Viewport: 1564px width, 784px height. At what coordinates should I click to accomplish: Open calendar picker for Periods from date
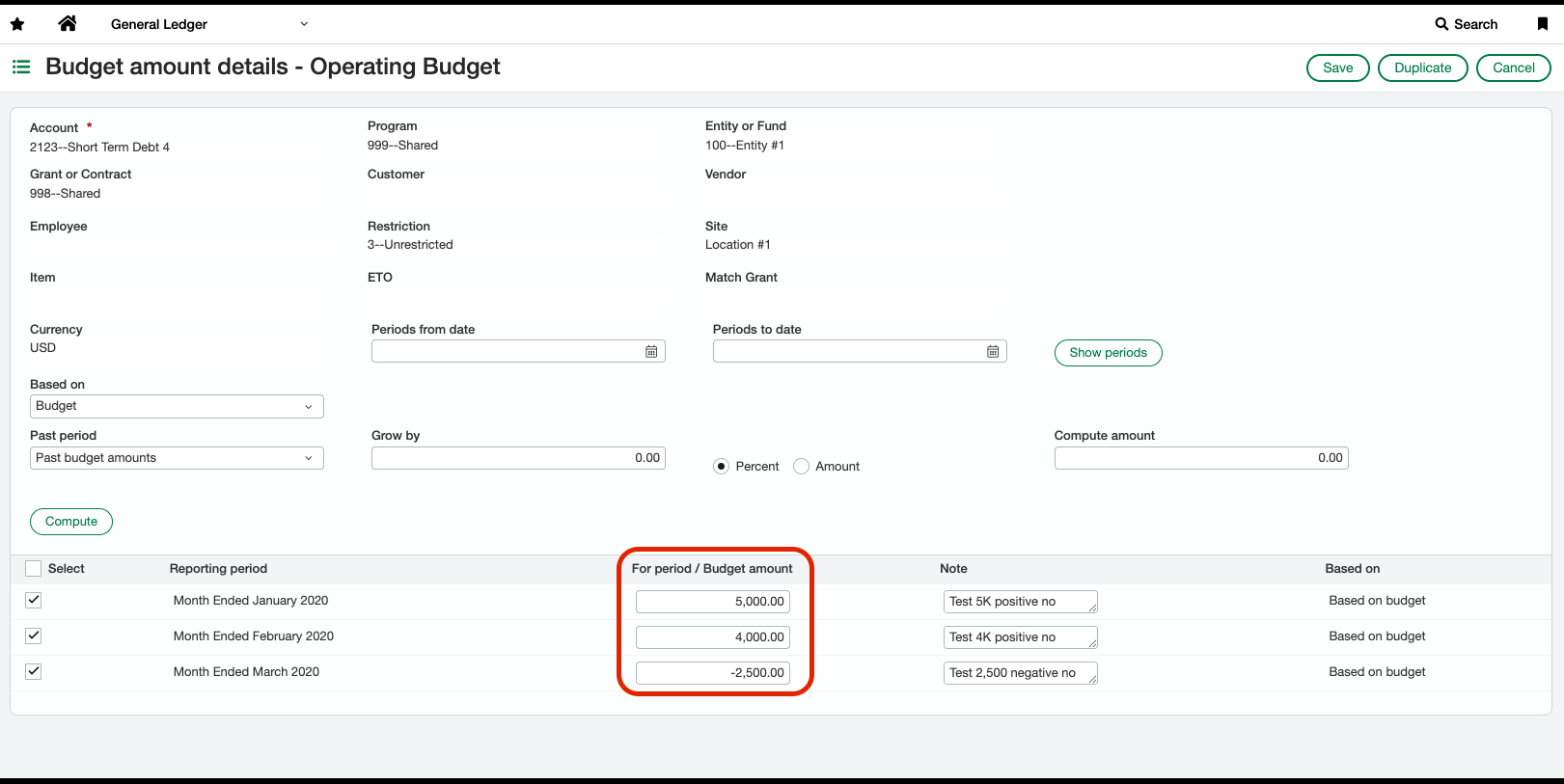(651, 352)
